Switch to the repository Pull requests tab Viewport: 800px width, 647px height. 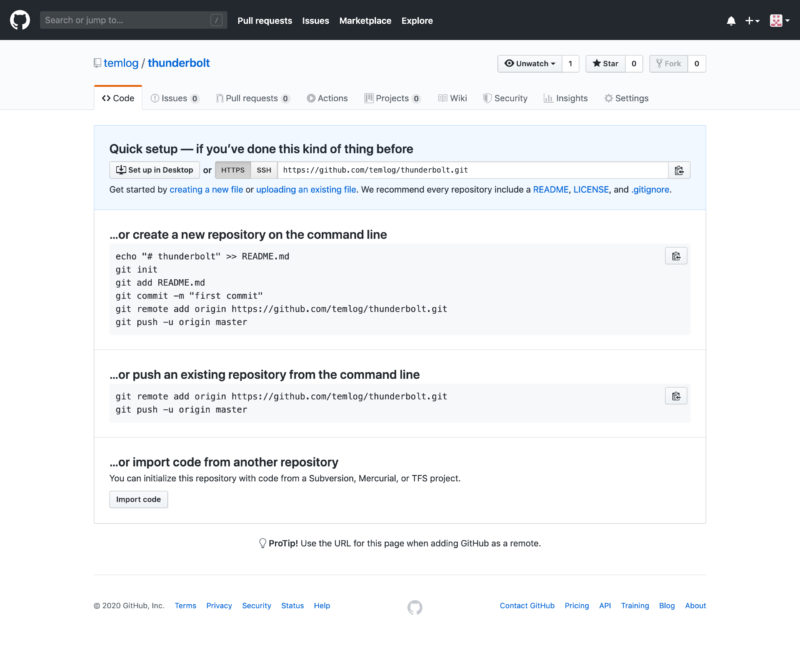(253, 98)
